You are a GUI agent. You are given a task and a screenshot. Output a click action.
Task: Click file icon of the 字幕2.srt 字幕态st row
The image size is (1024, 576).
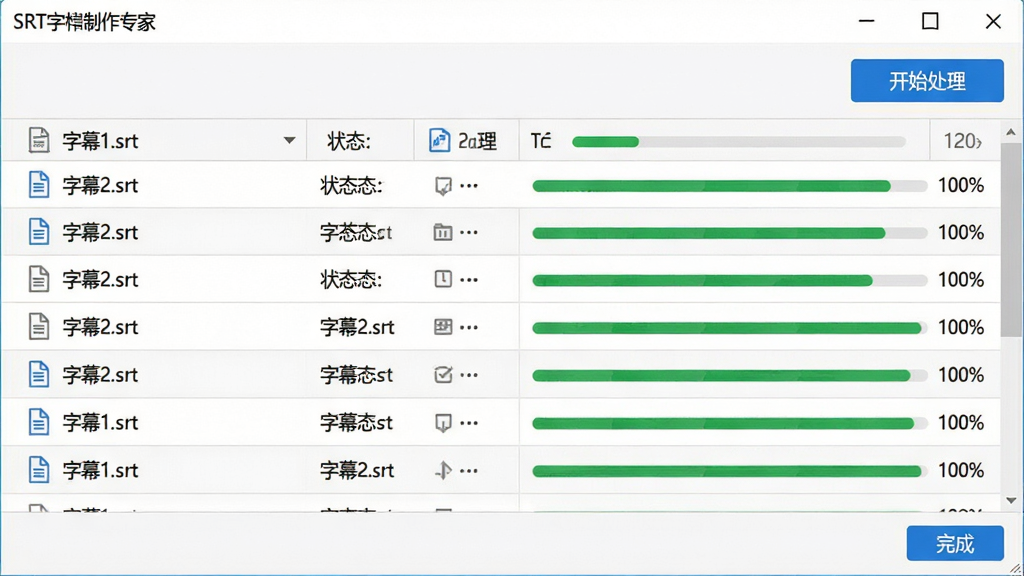39,374
